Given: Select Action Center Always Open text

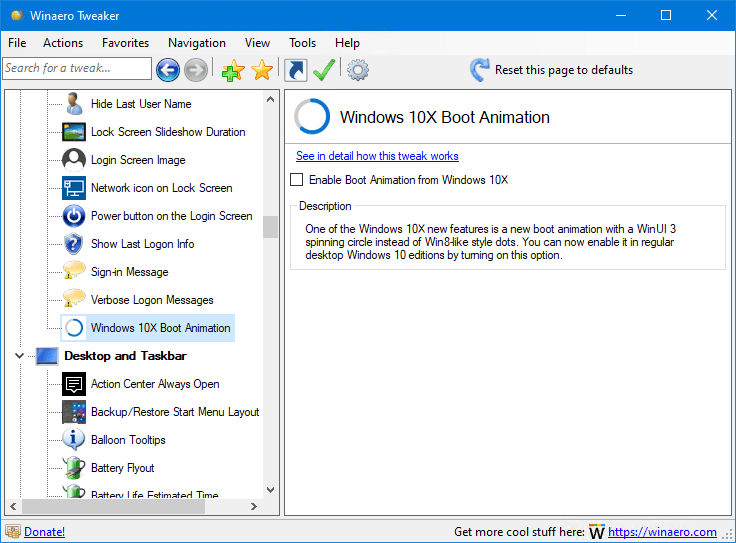Looking at the screenshot, I should [x=155, y=384].
